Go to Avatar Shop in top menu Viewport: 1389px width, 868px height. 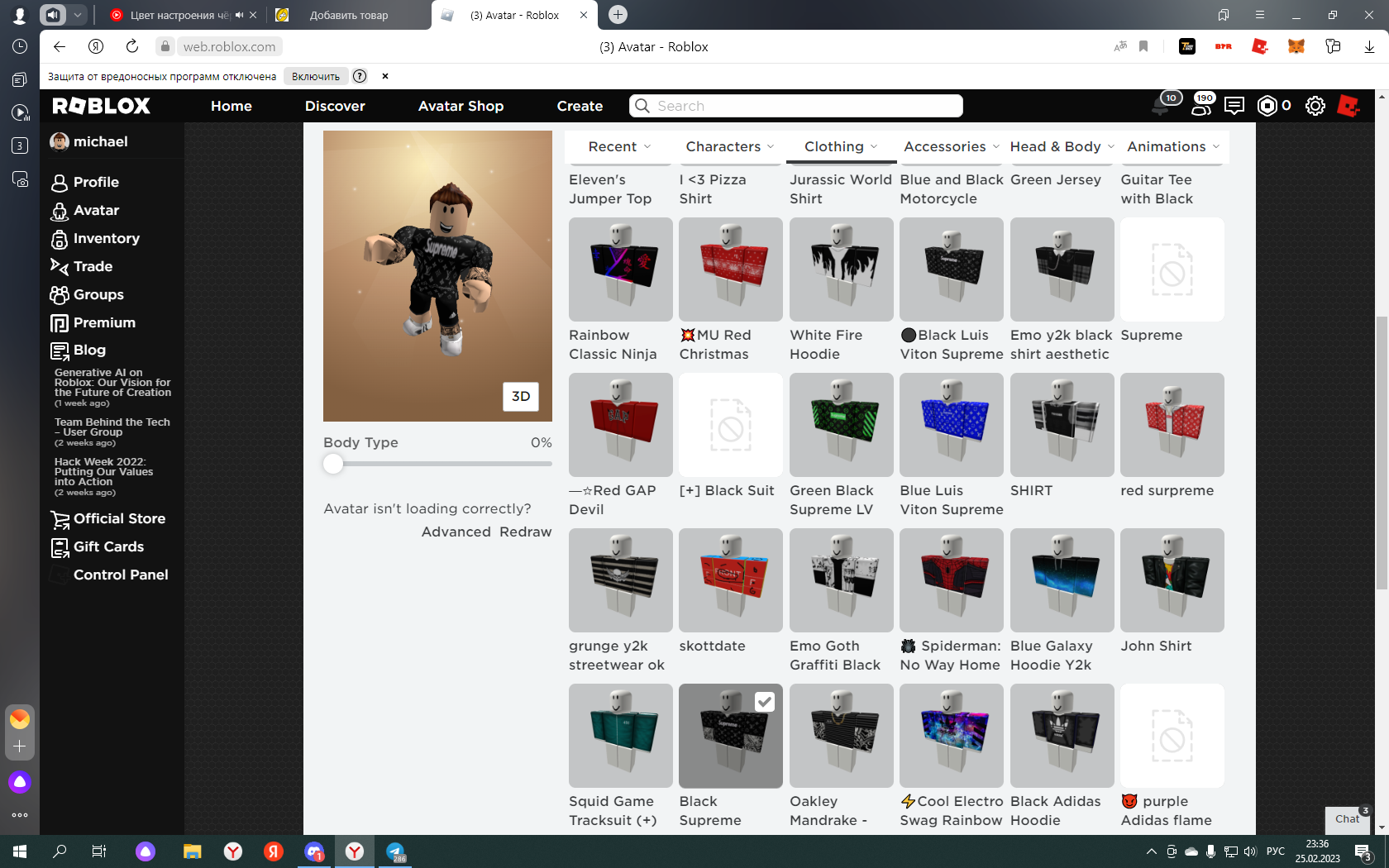(x=461, y=106)
